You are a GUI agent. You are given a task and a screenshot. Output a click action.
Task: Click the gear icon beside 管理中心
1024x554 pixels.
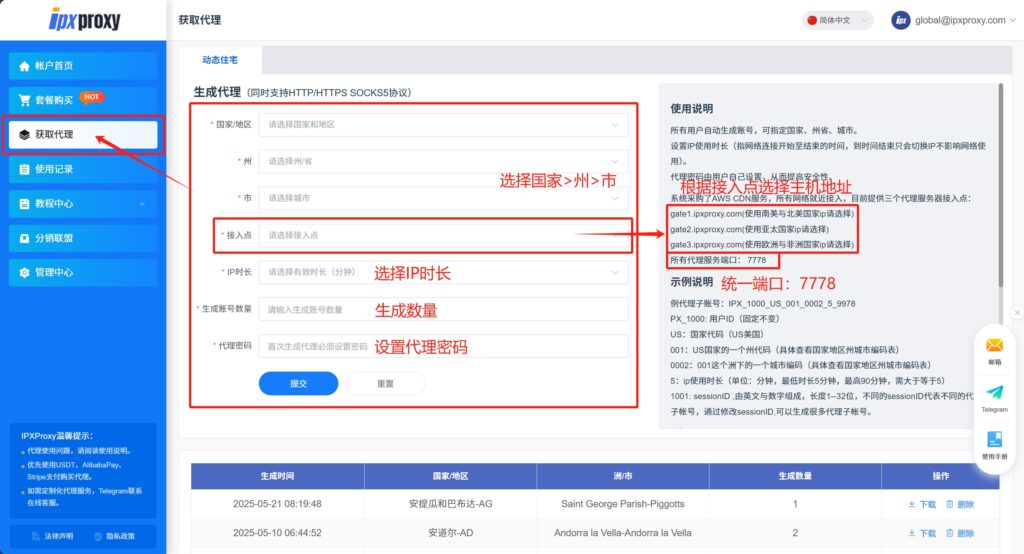point(24,272)
